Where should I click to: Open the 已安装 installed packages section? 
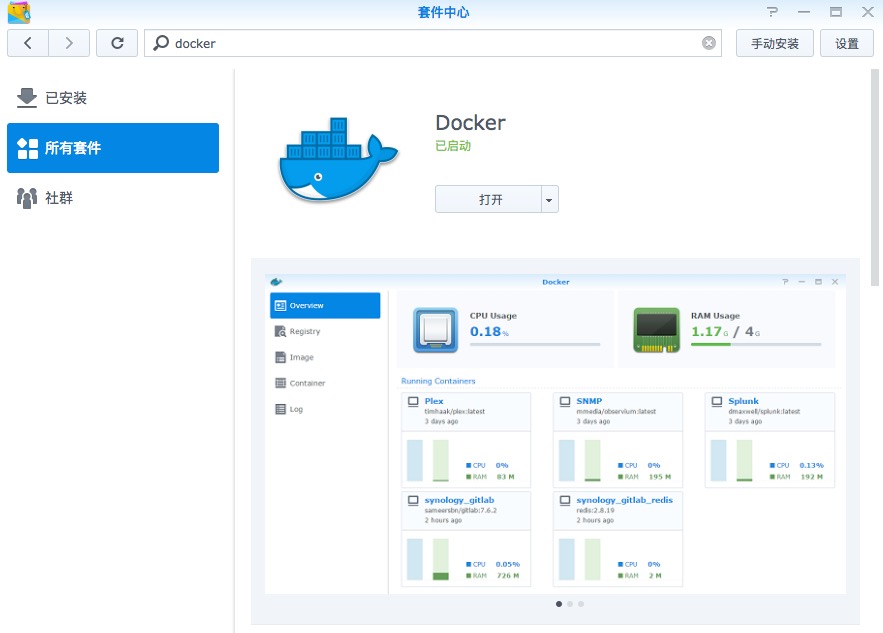(x=66, y=98)
